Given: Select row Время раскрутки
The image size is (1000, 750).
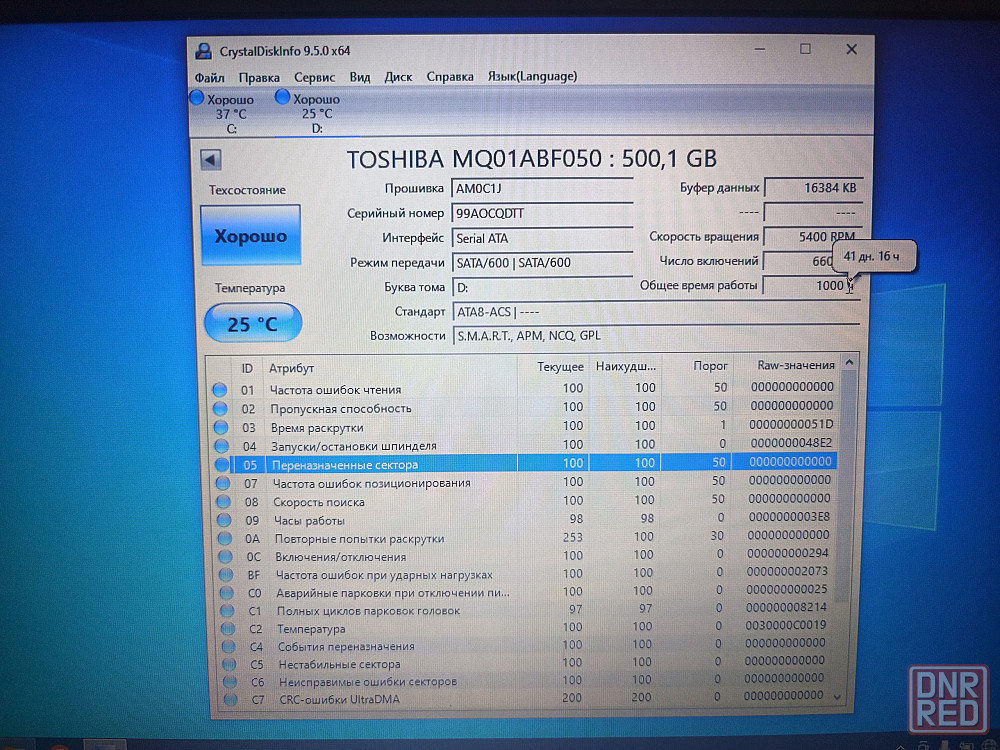Looking at the screenshot, I should coord(524,426).
